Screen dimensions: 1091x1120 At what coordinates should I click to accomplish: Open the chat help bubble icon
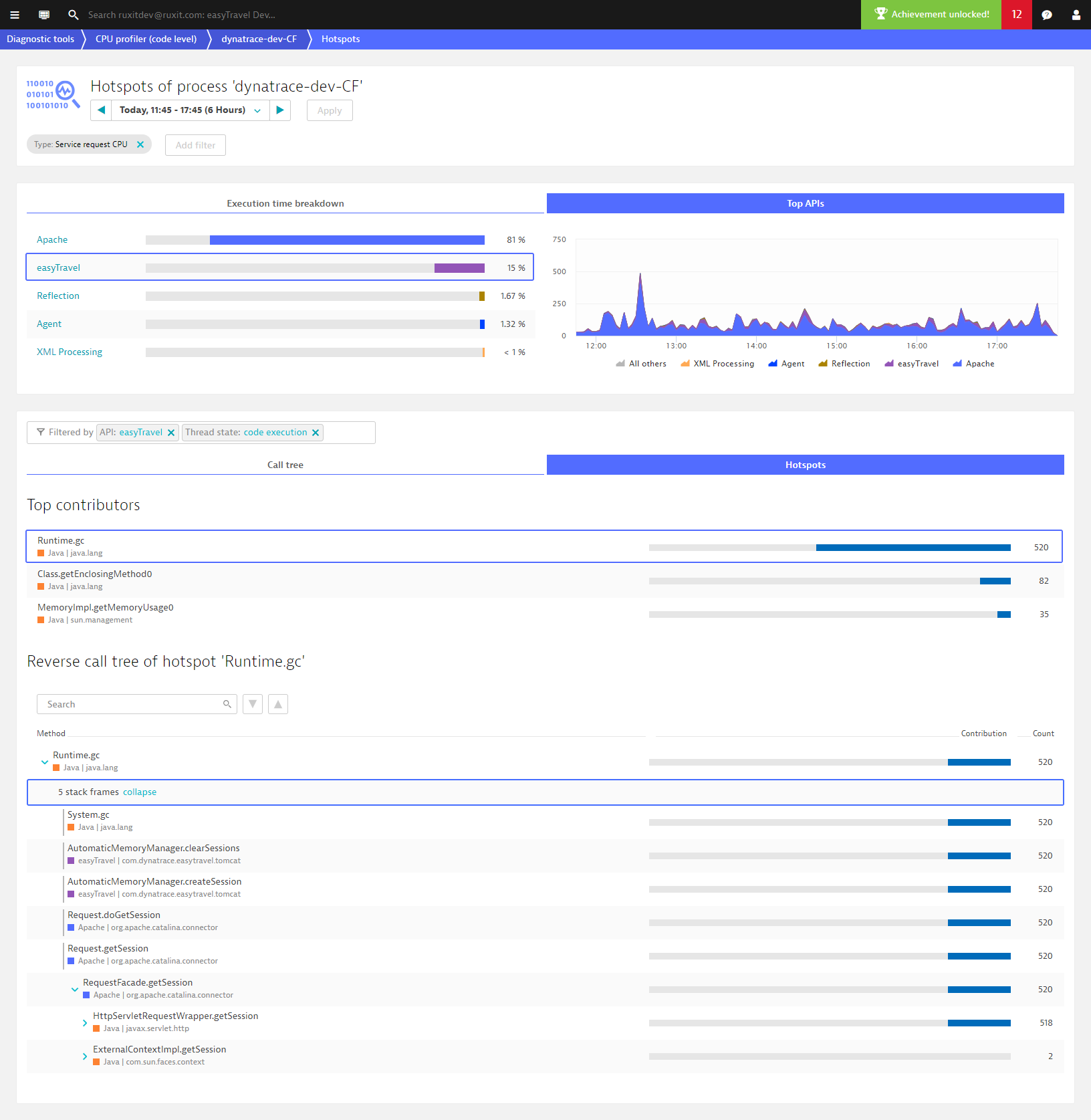coord(1047,15)
